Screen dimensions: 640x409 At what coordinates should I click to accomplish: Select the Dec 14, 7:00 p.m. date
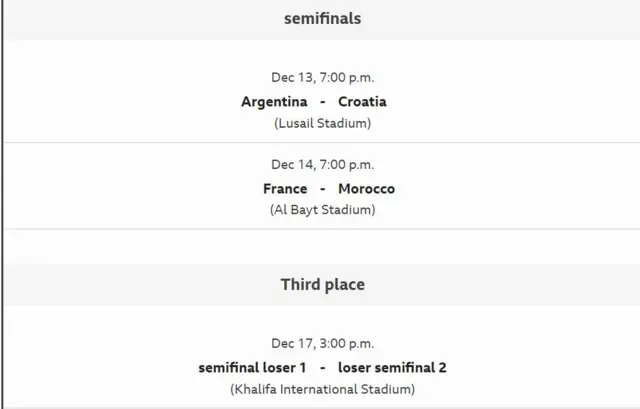click(322, 166)
